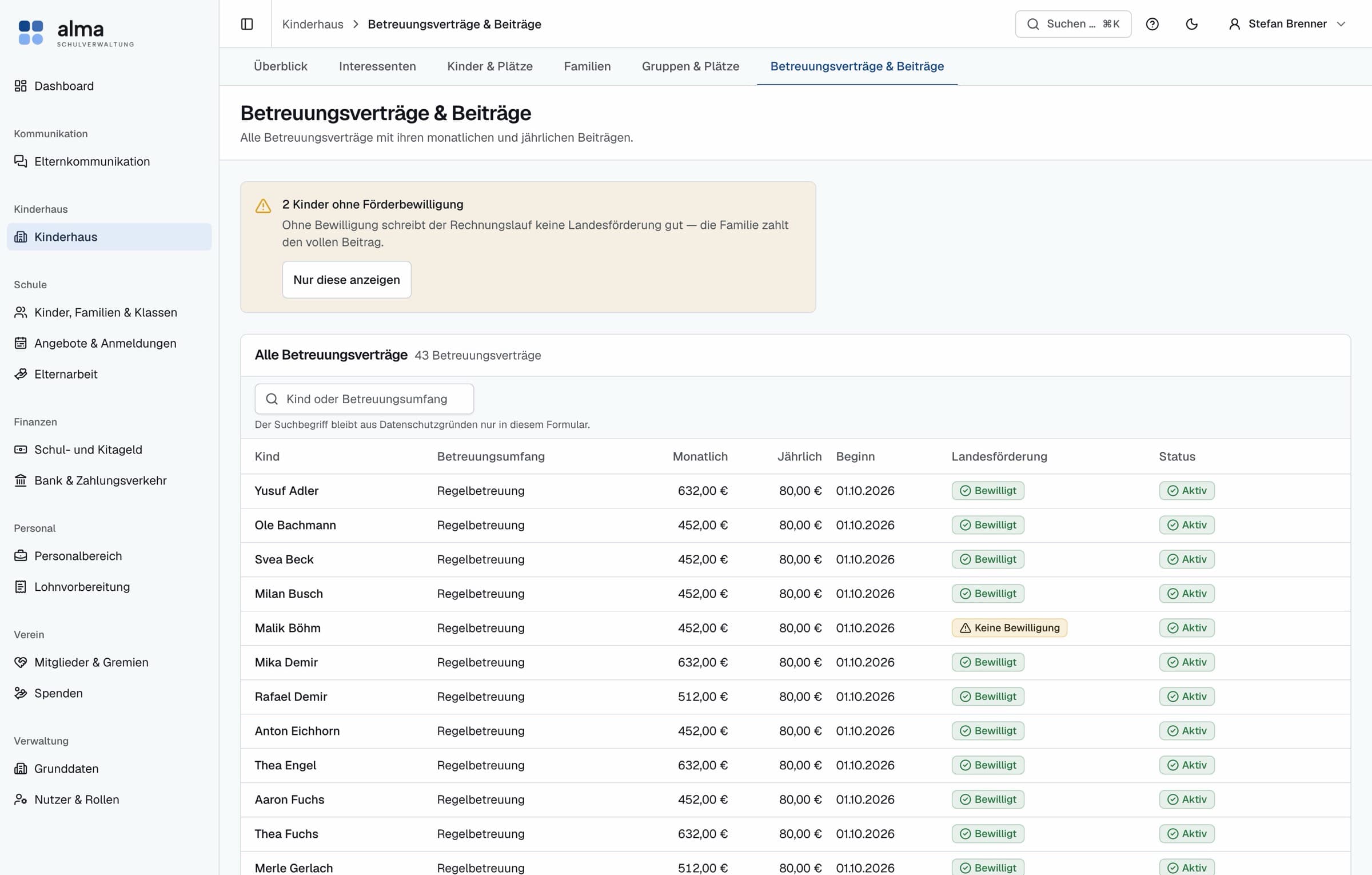Switch to the Familien tab
The image size is (1372, 875).
point(587,66)
